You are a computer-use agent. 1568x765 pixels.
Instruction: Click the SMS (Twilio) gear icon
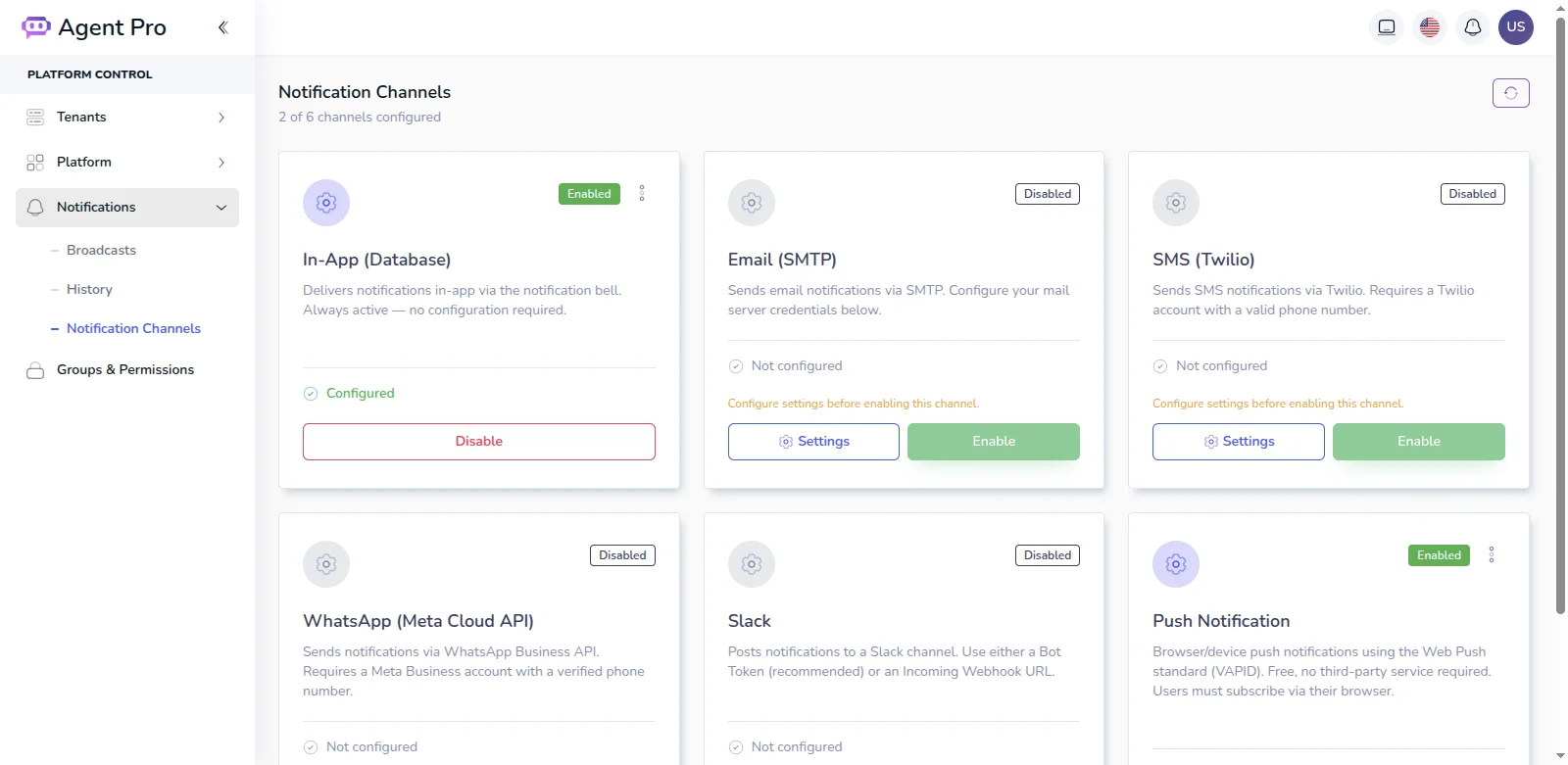(x=1176, y=203)
